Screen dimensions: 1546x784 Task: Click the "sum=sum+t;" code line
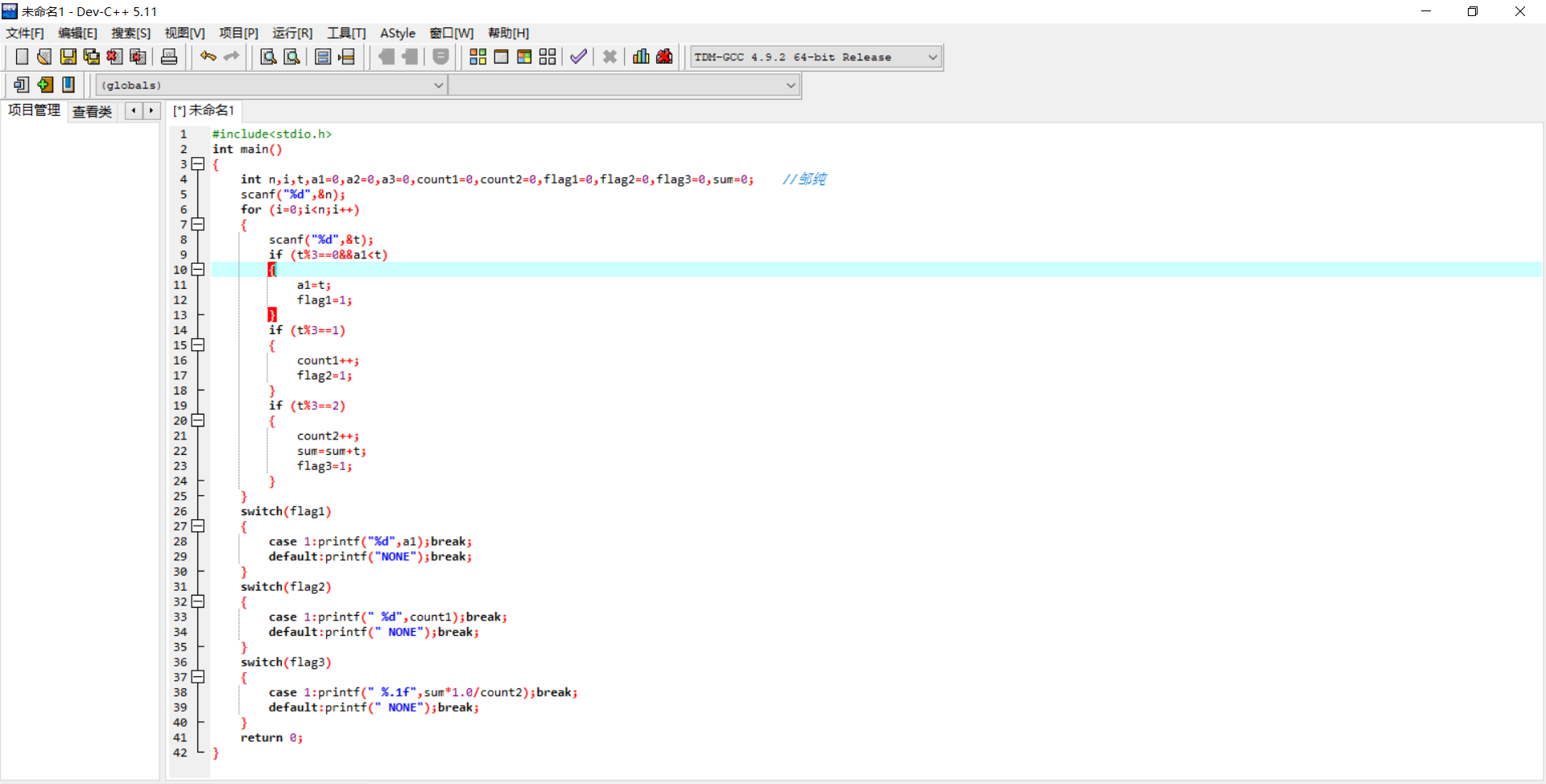(x=332, y=452)
